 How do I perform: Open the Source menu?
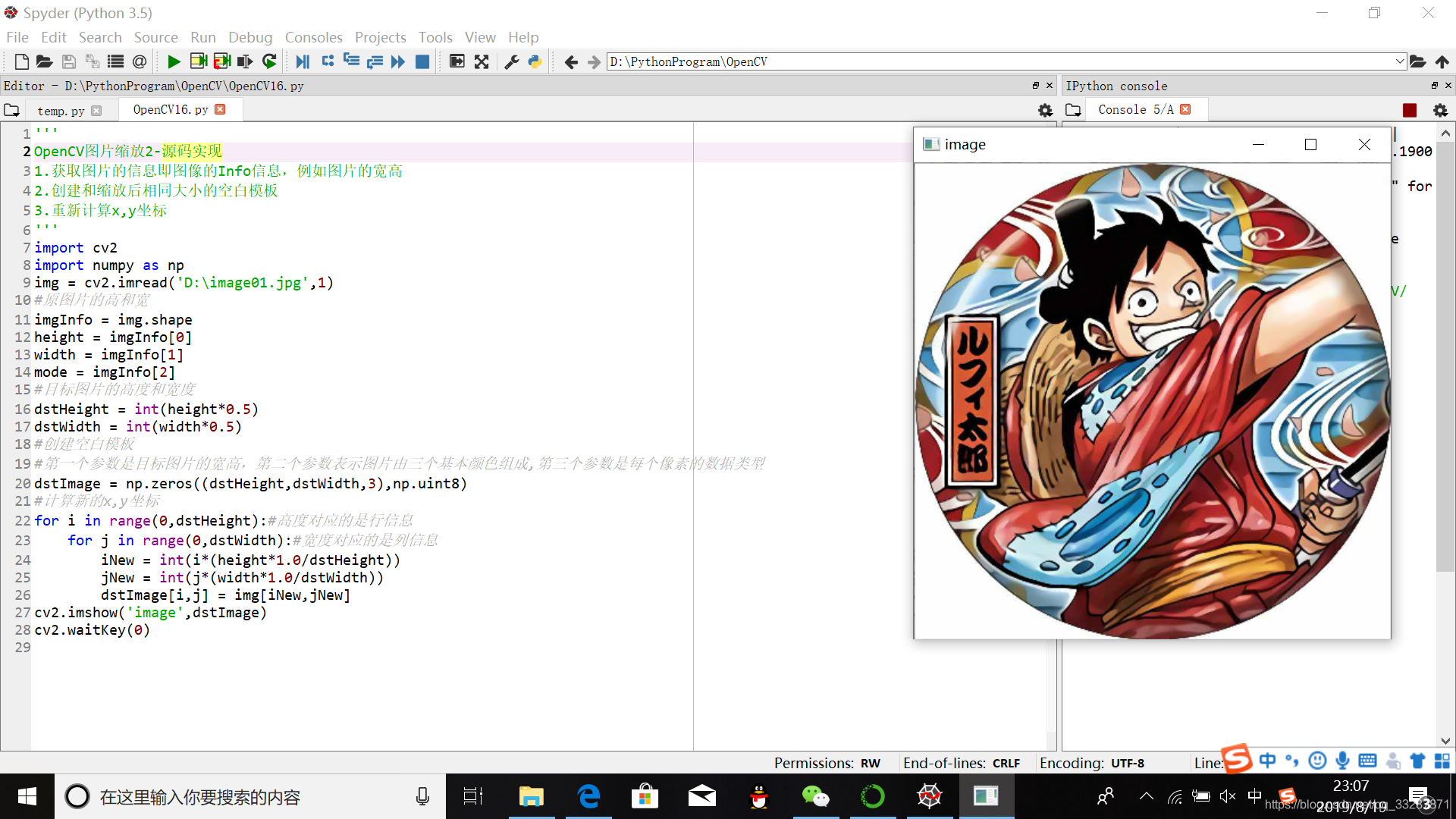[155, 37]
